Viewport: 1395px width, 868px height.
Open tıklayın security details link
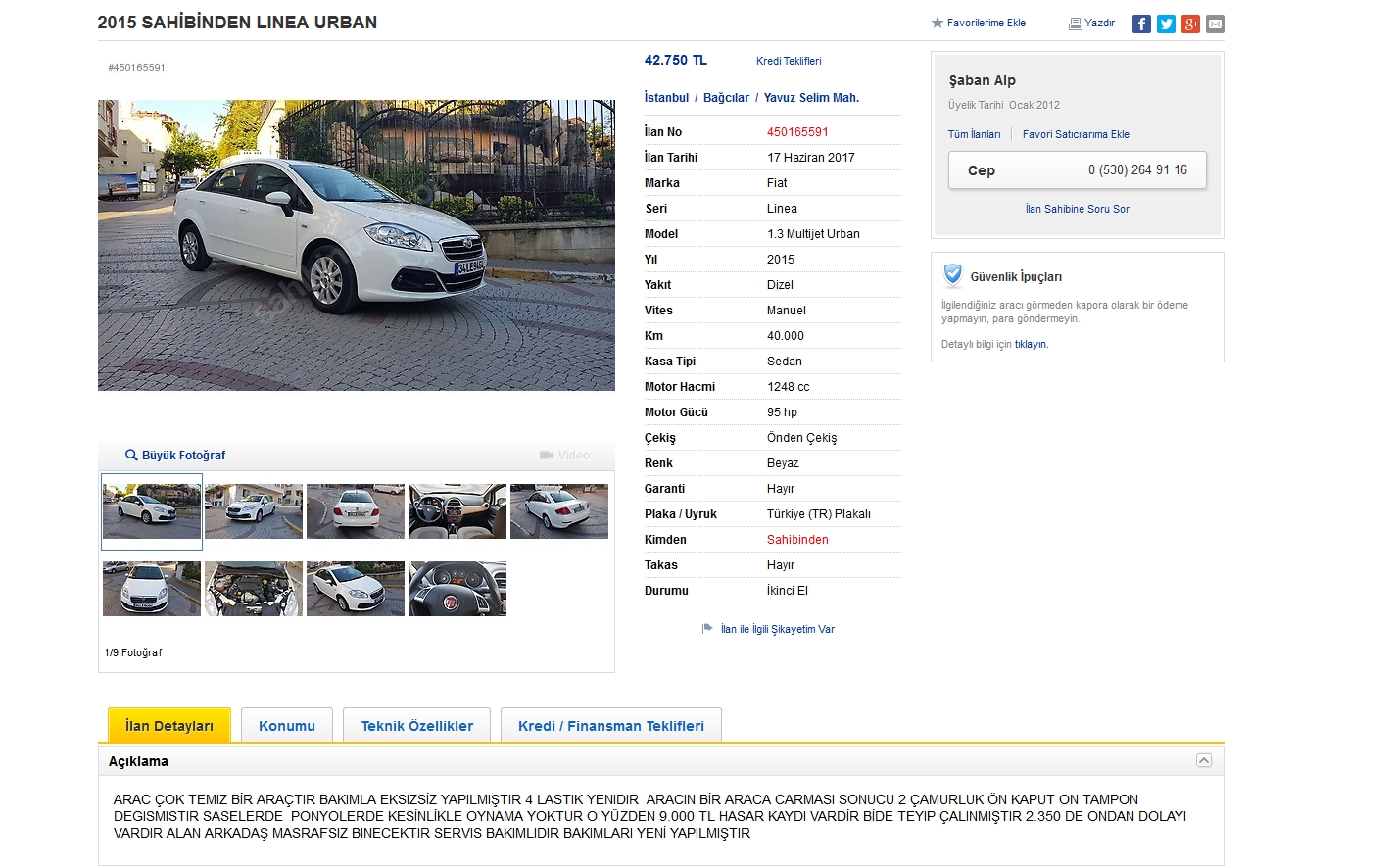click(x=1030, y=344)
